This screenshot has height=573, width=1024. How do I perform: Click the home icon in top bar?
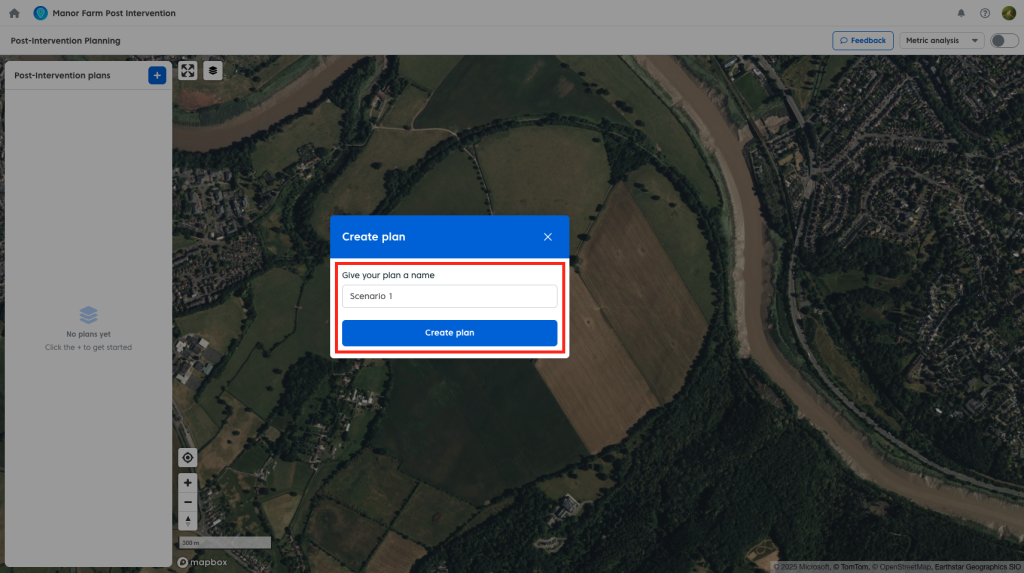(14, 13)
